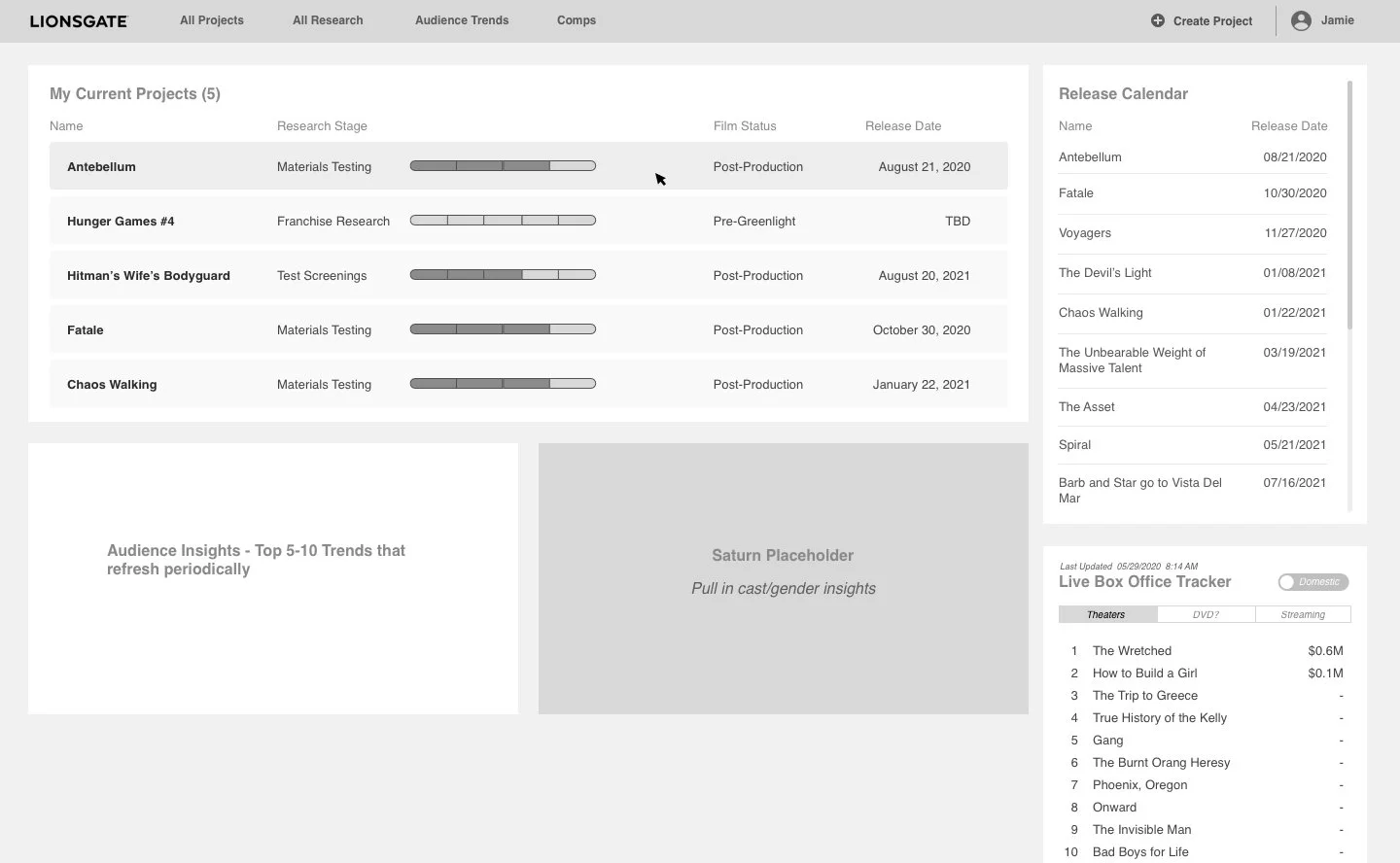
Task: Open the Jamie account name
Action: (1338, 20)
